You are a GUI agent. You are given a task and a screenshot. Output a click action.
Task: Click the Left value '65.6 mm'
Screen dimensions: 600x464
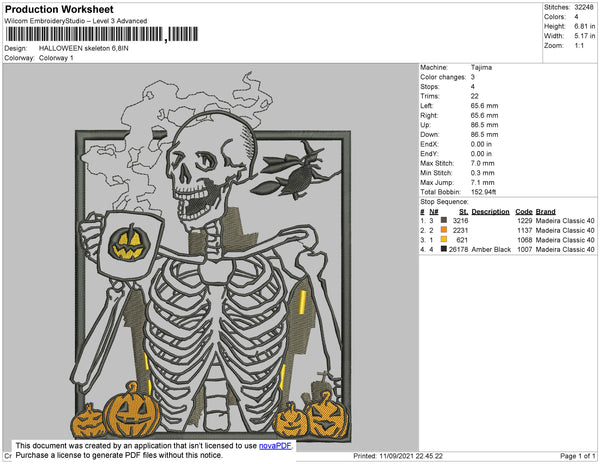pos(484,106)
